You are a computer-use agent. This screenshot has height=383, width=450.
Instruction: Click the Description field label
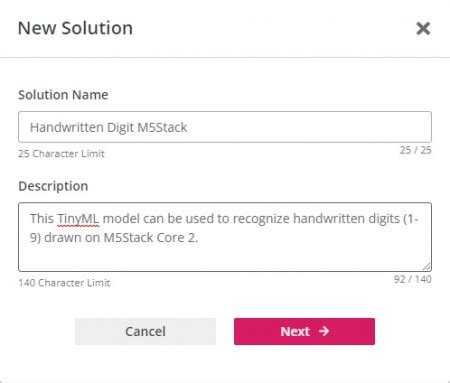[x=53, y=186]
